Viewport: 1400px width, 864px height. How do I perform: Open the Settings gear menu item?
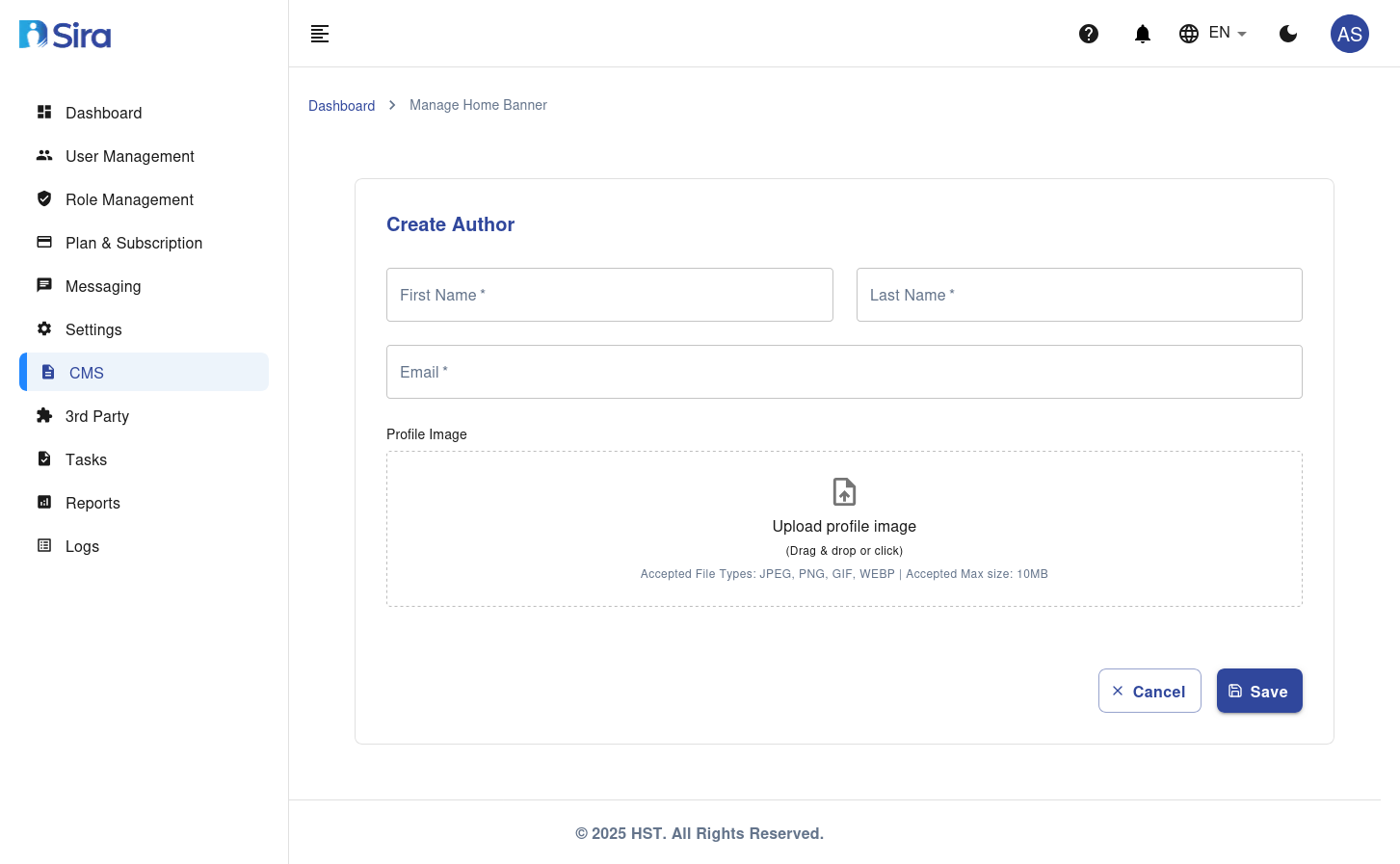tap(93, 329)
